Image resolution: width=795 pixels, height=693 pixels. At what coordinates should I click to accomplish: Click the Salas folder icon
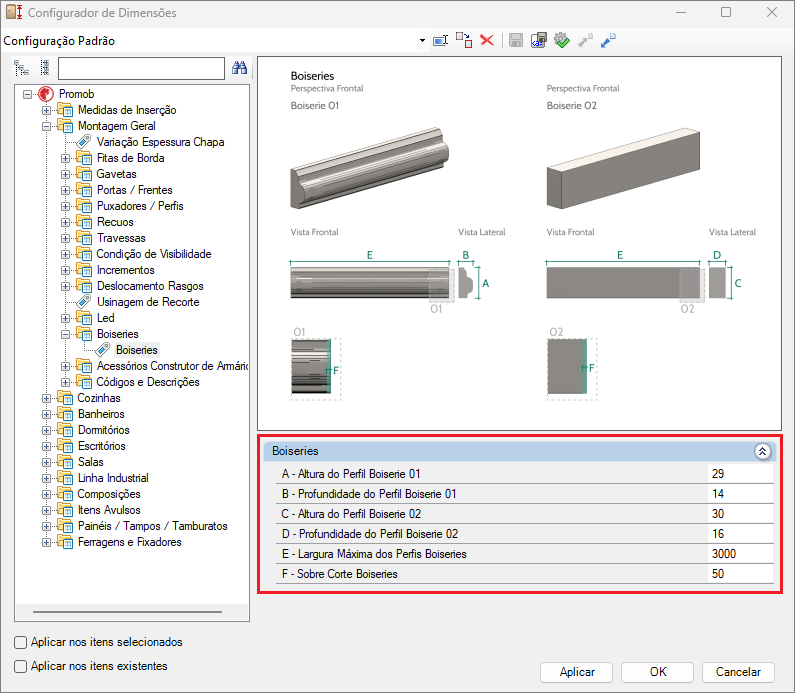(65, 462)
